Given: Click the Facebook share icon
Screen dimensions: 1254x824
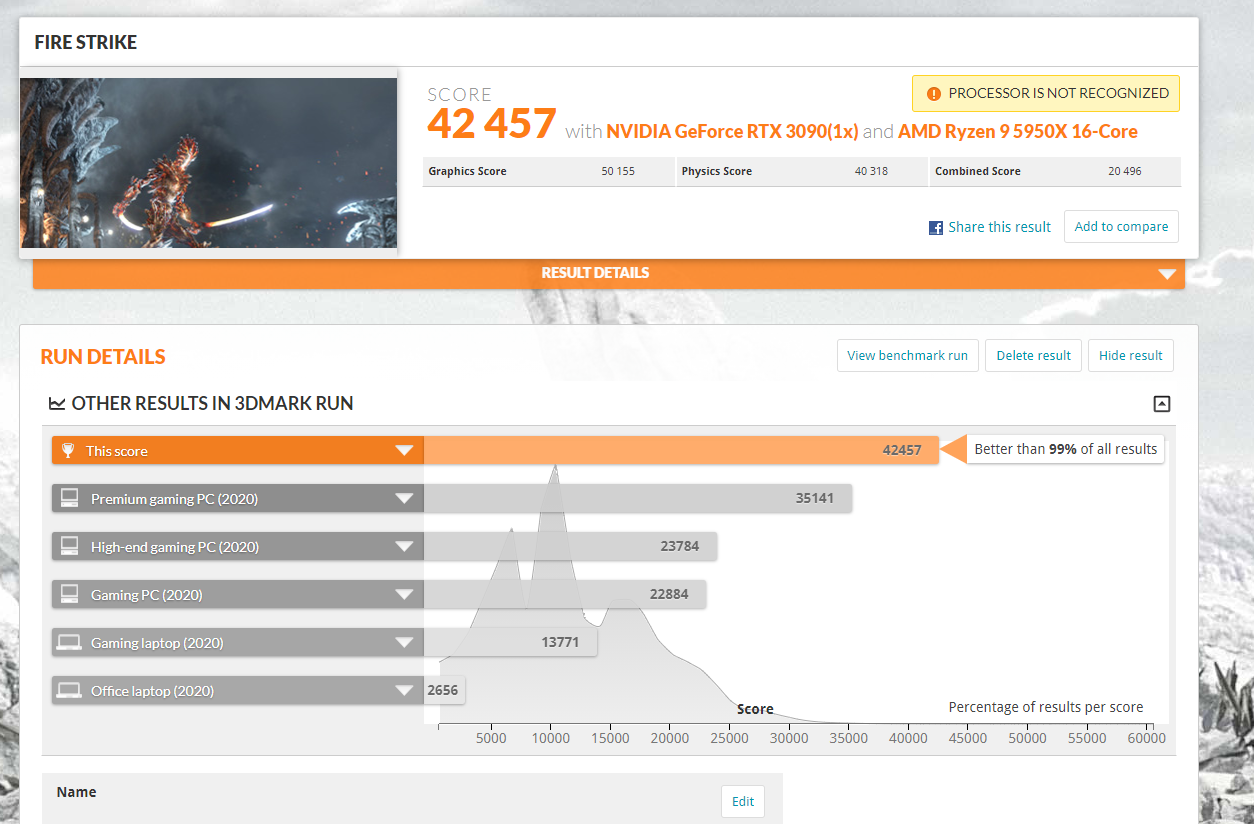Looking at the screenshot, I should 936,227.
